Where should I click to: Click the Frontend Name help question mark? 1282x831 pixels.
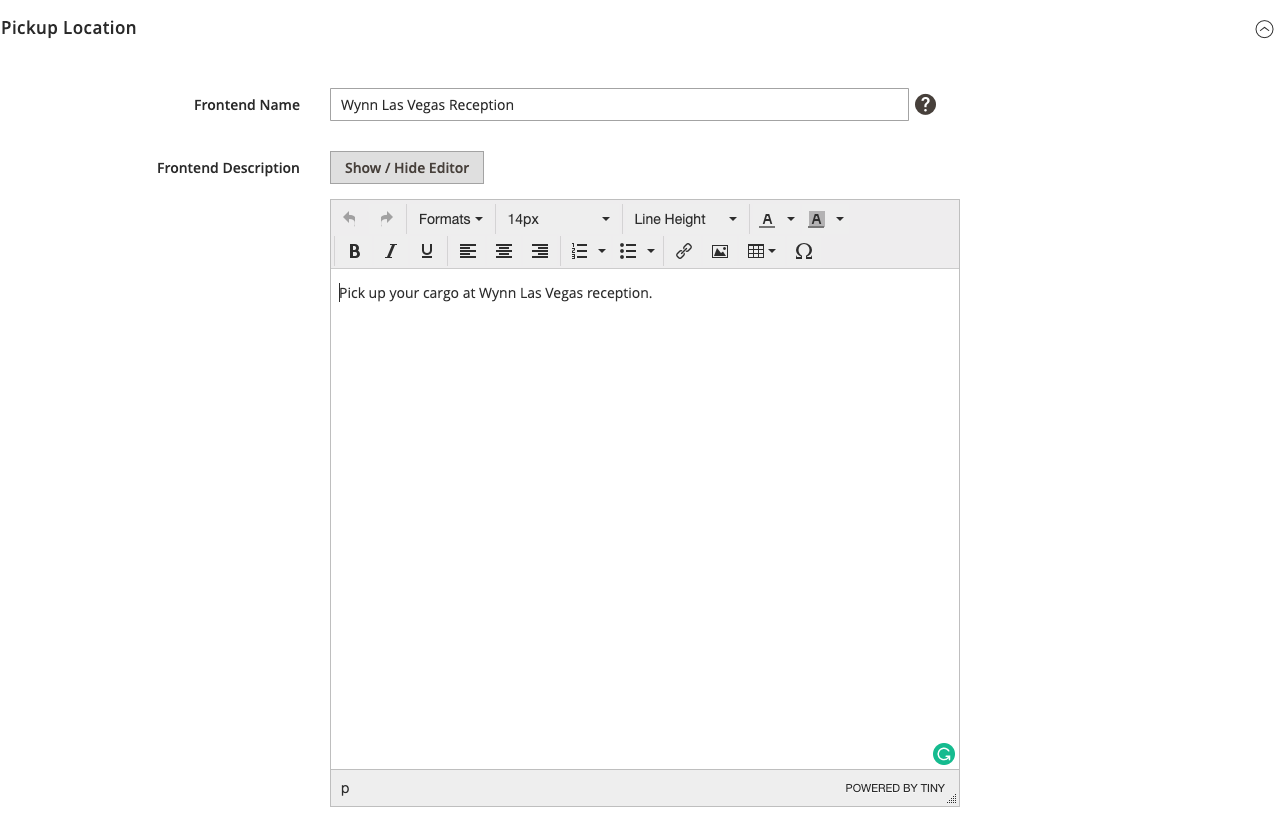[926, 104]
